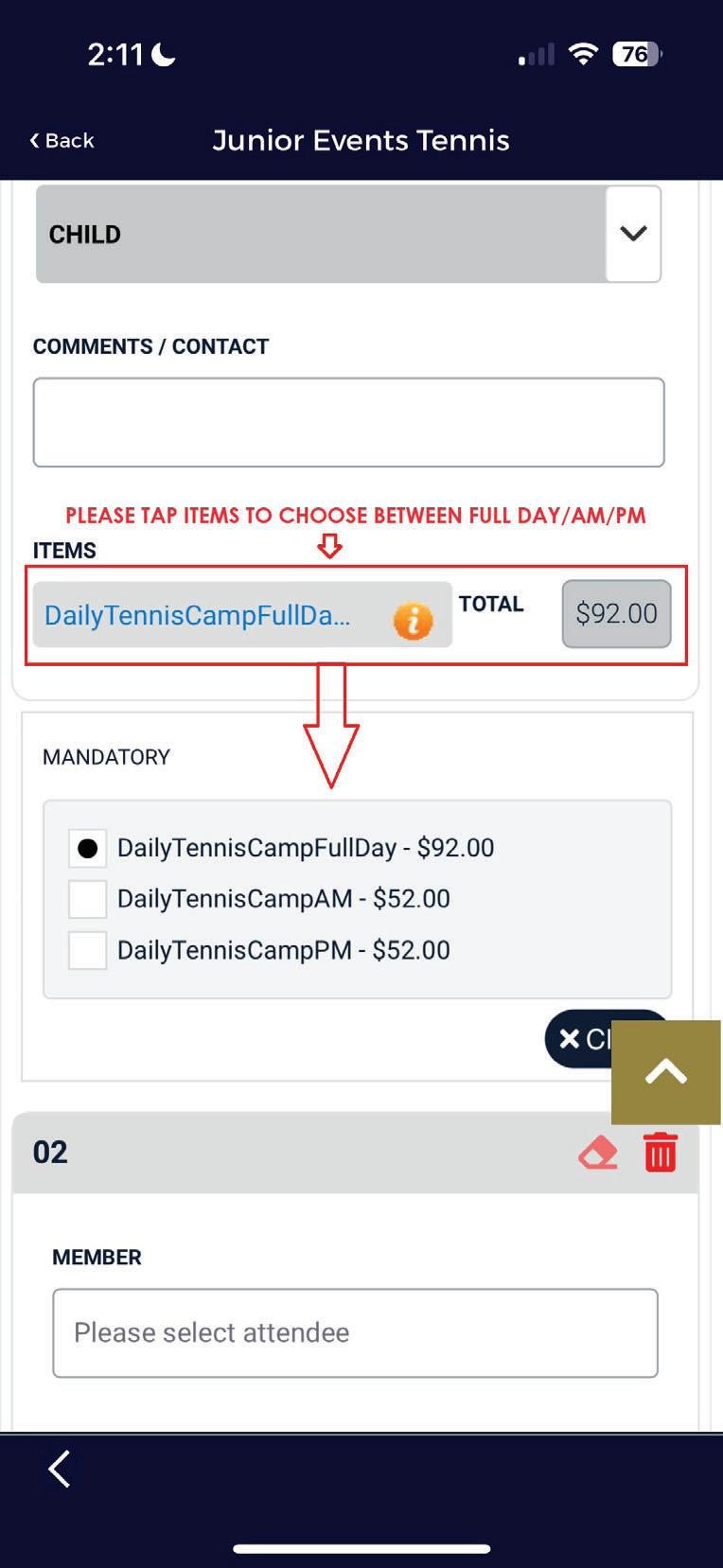
Task: Tap the bottom-left back arrow icon
Action: click(x=60, y=1469)
